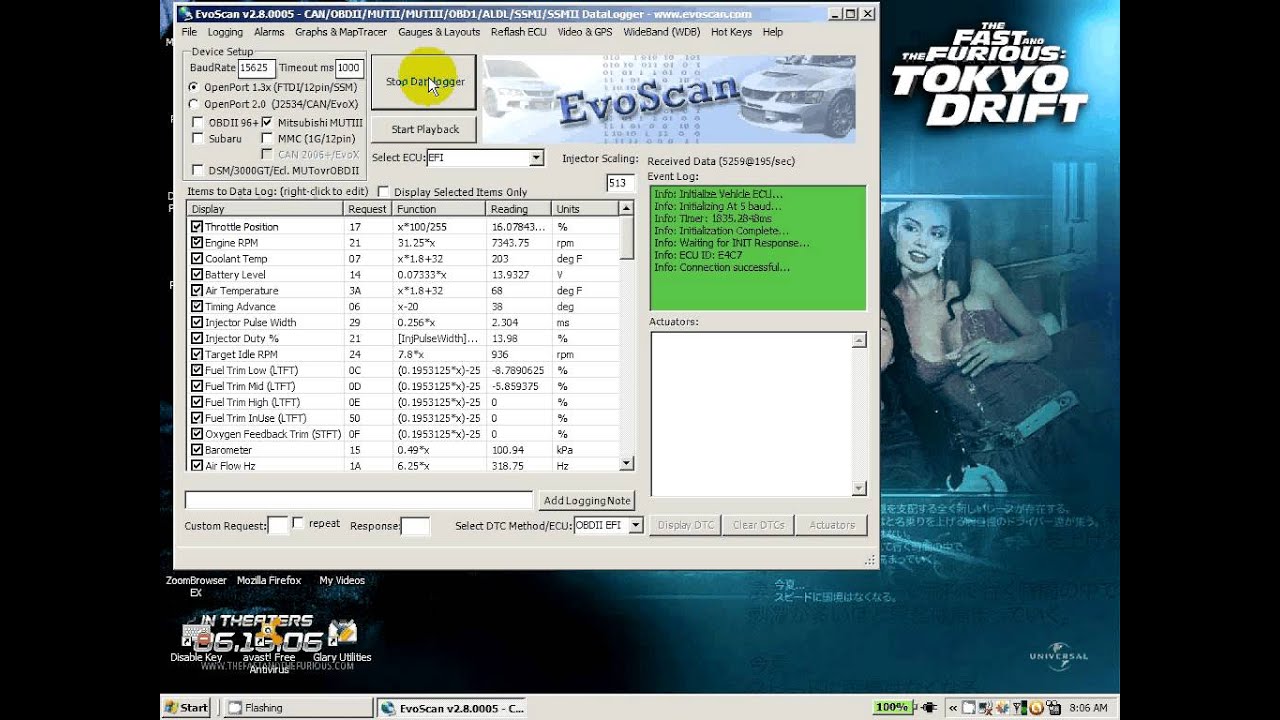Click into the BaudRate field
Viewport: 1280px width, 720px height.
click(x=256, y=68)
